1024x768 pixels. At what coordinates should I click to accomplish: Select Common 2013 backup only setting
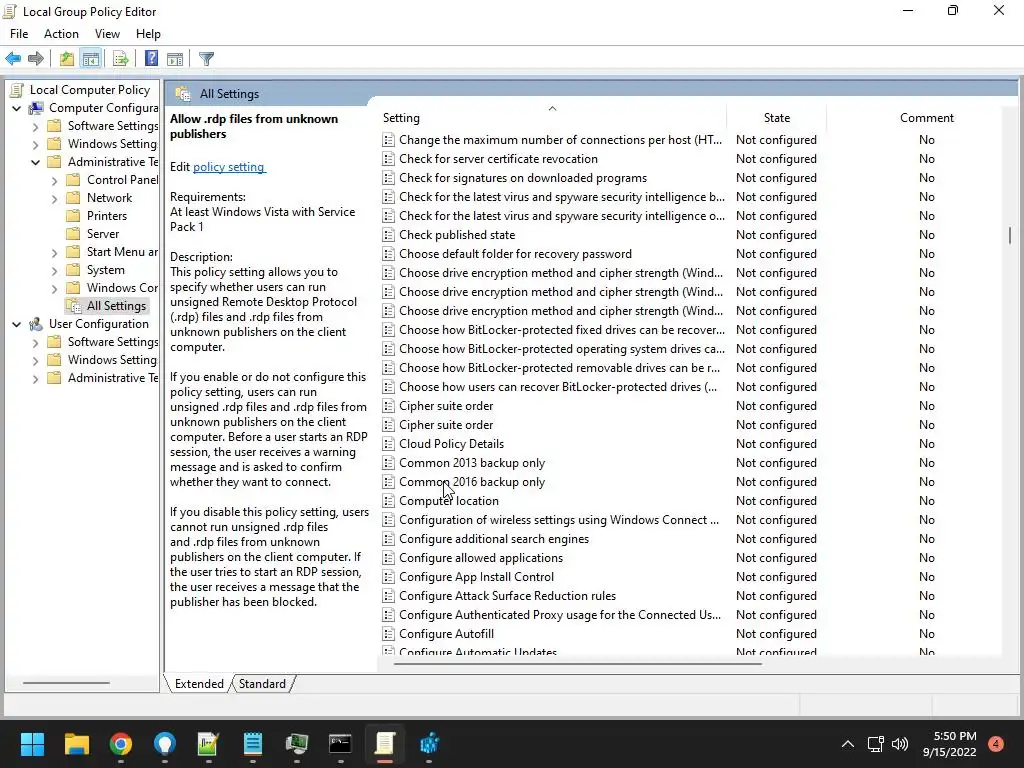(x=472, y=462)
